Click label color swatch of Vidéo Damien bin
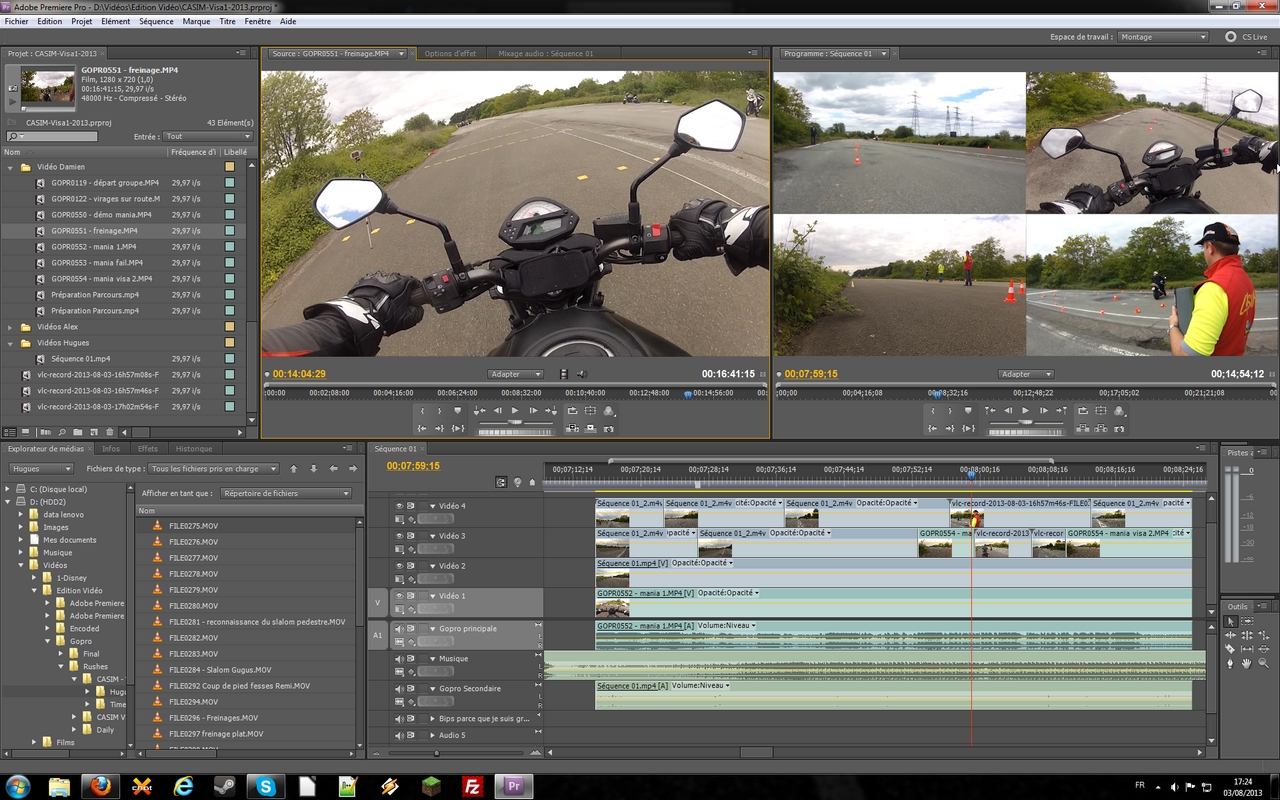This screenshot has height=800, width=1280. point(229,167)
